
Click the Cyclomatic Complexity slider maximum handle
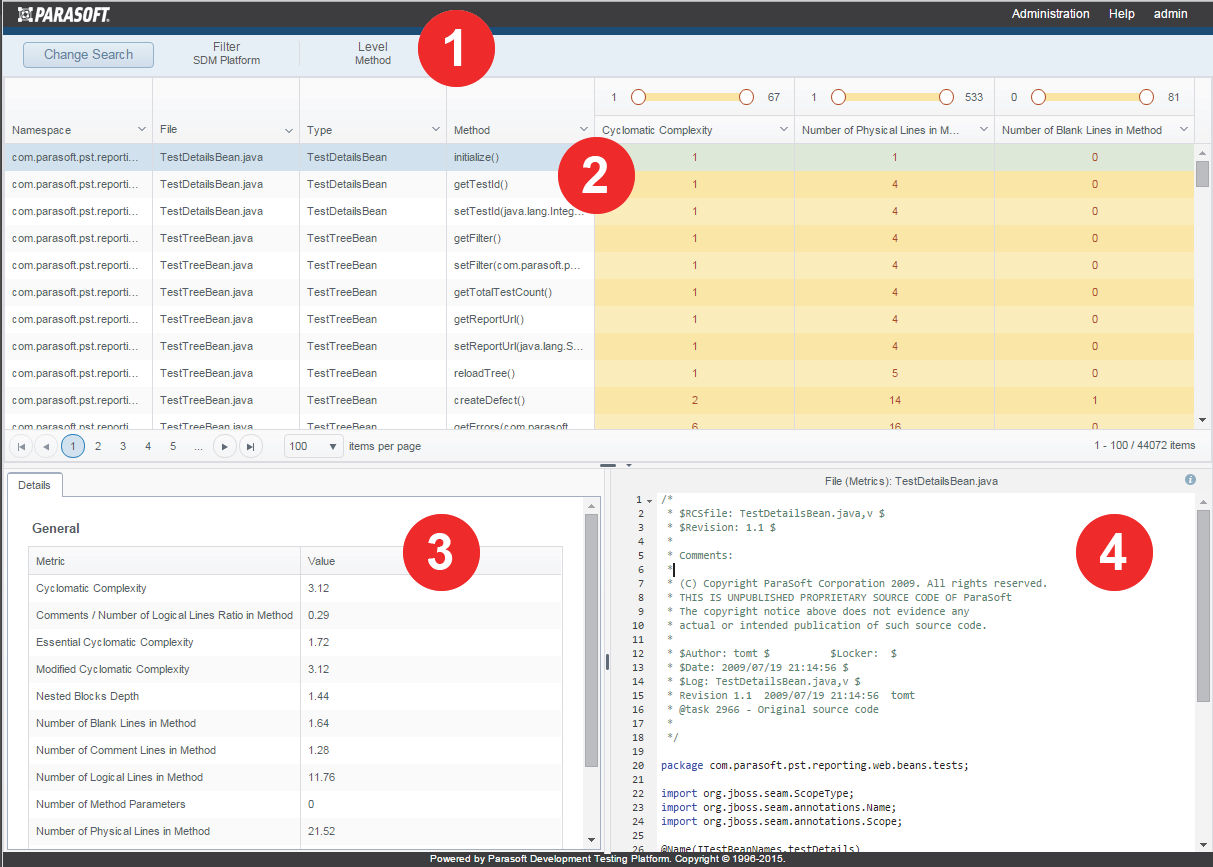746,97
